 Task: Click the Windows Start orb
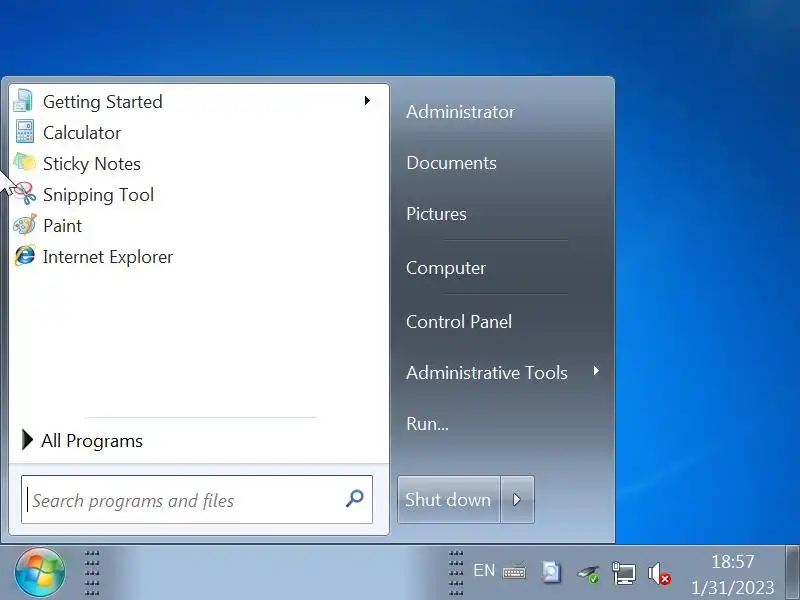[40, 572]
